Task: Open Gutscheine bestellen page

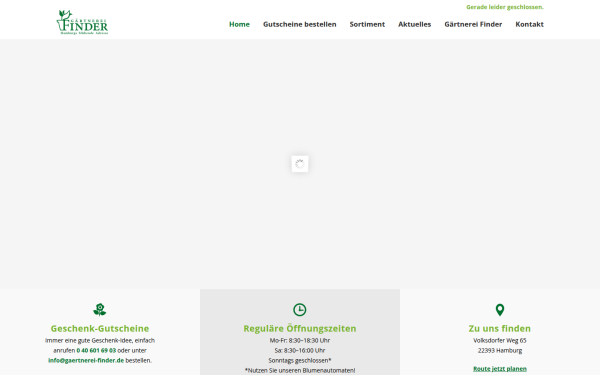Action: tap(300, 24)
